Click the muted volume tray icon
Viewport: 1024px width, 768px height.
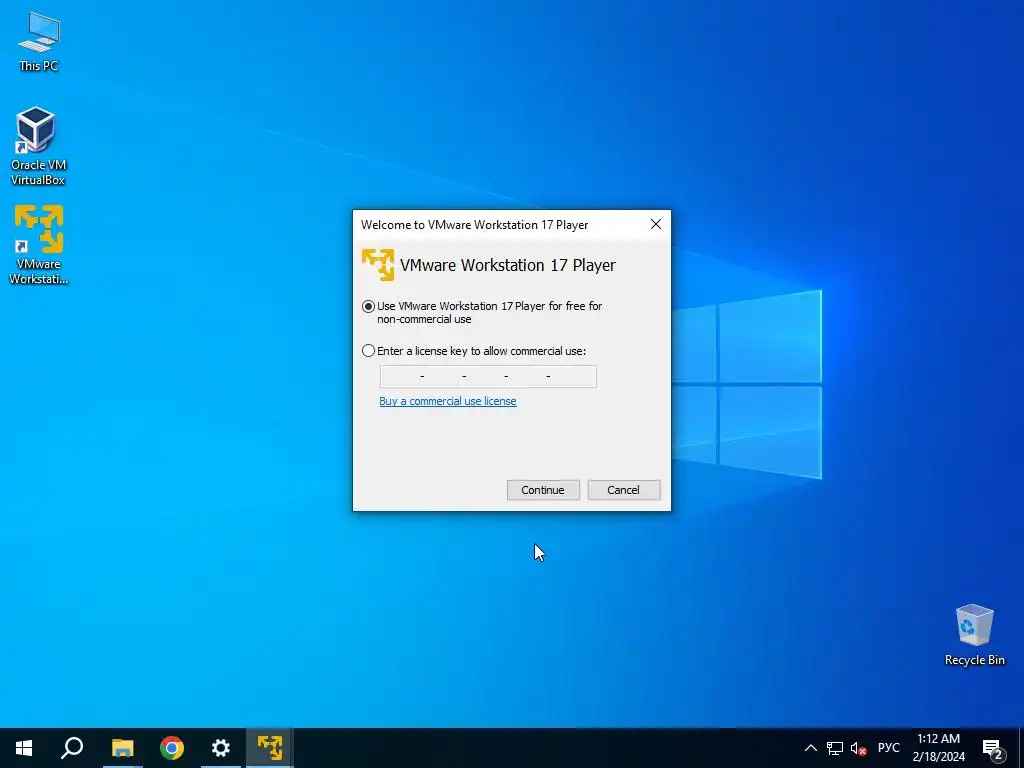(x=858, y=748)
